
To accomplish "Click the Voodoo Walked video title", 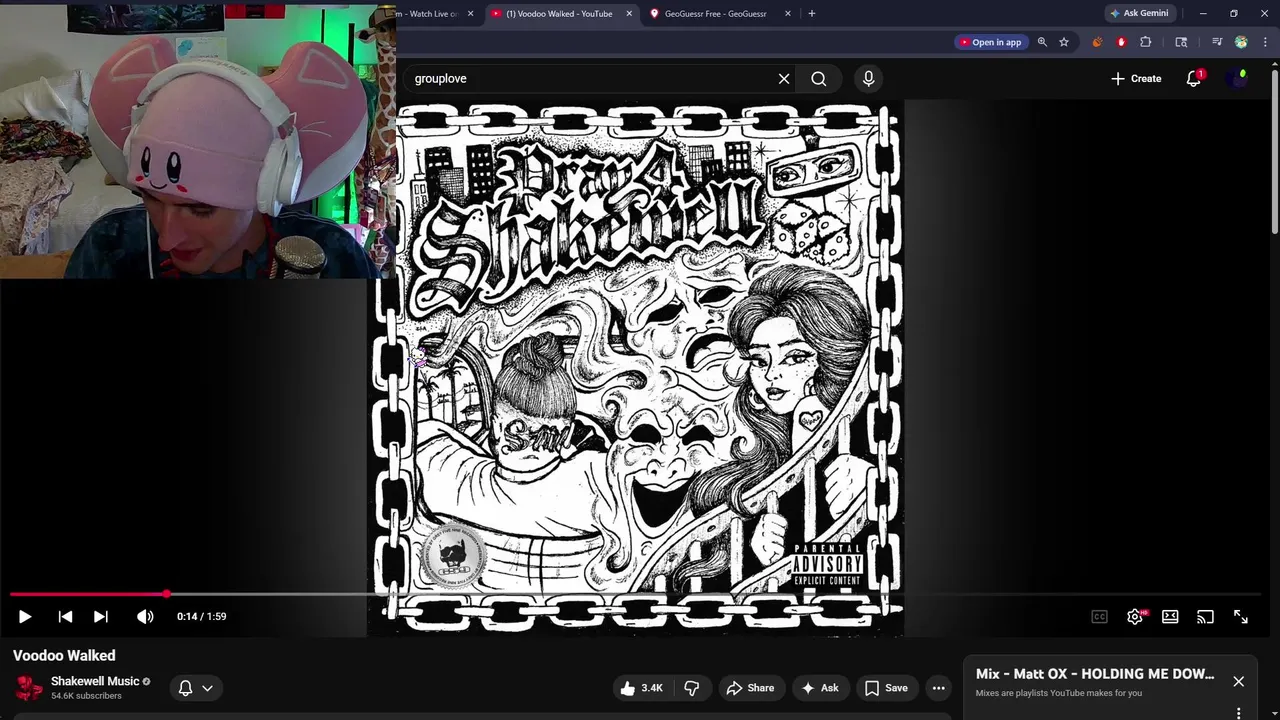I will tap(64, 656).
